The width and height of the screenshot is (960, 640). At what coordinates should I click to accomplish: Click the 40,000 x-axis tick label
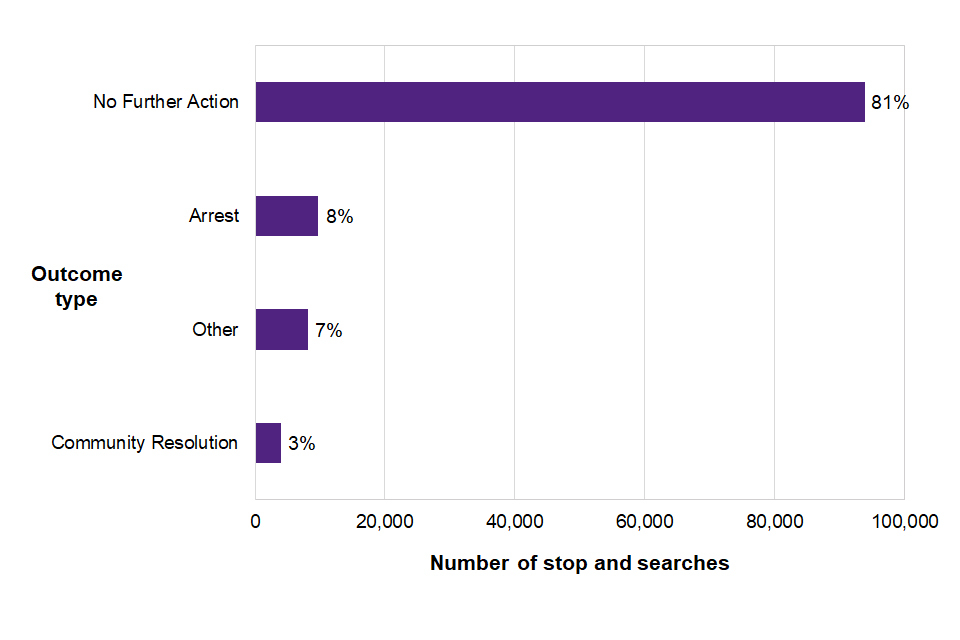(514, 521)
